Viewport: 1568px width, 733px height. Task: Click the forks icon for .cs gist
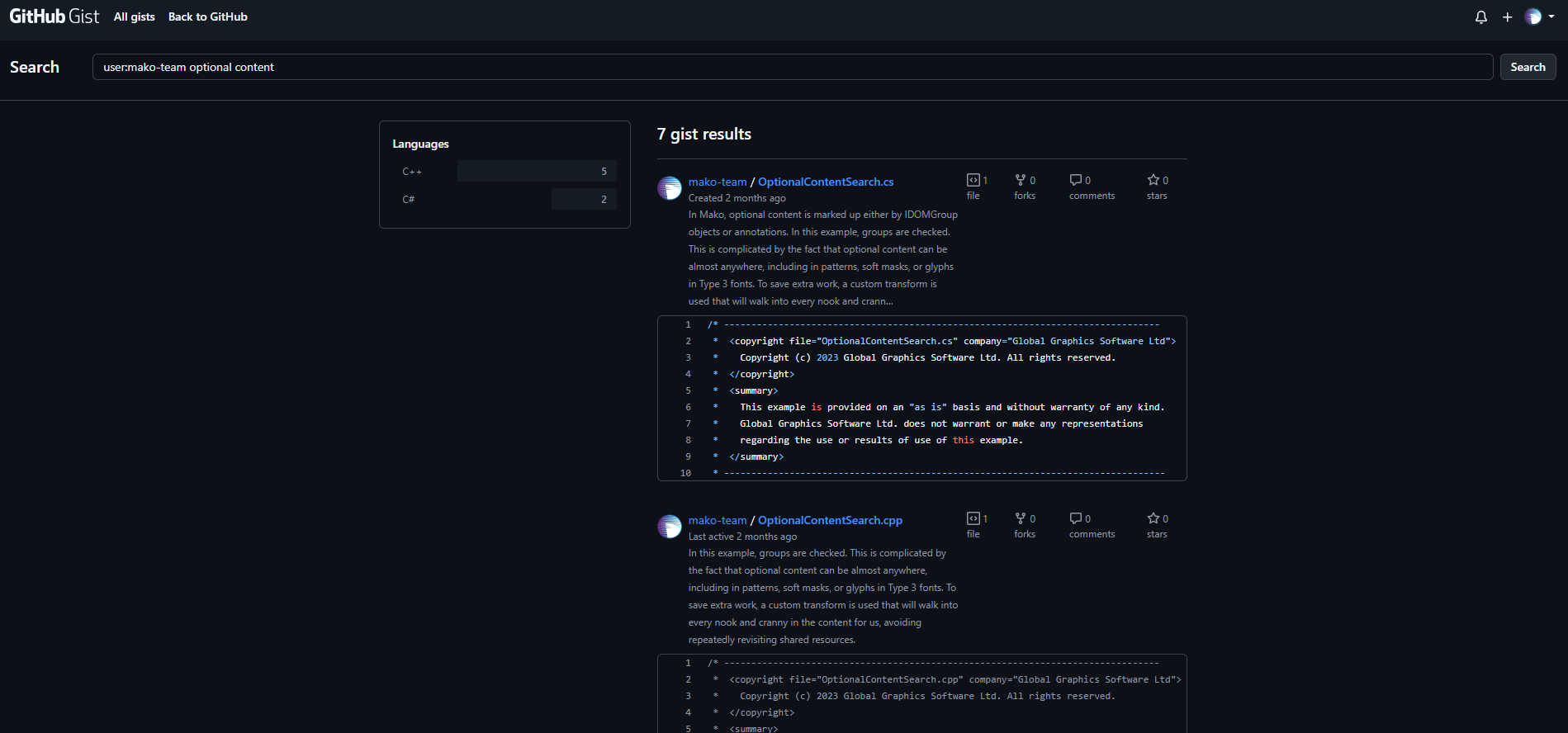(x=1021, y=180)
